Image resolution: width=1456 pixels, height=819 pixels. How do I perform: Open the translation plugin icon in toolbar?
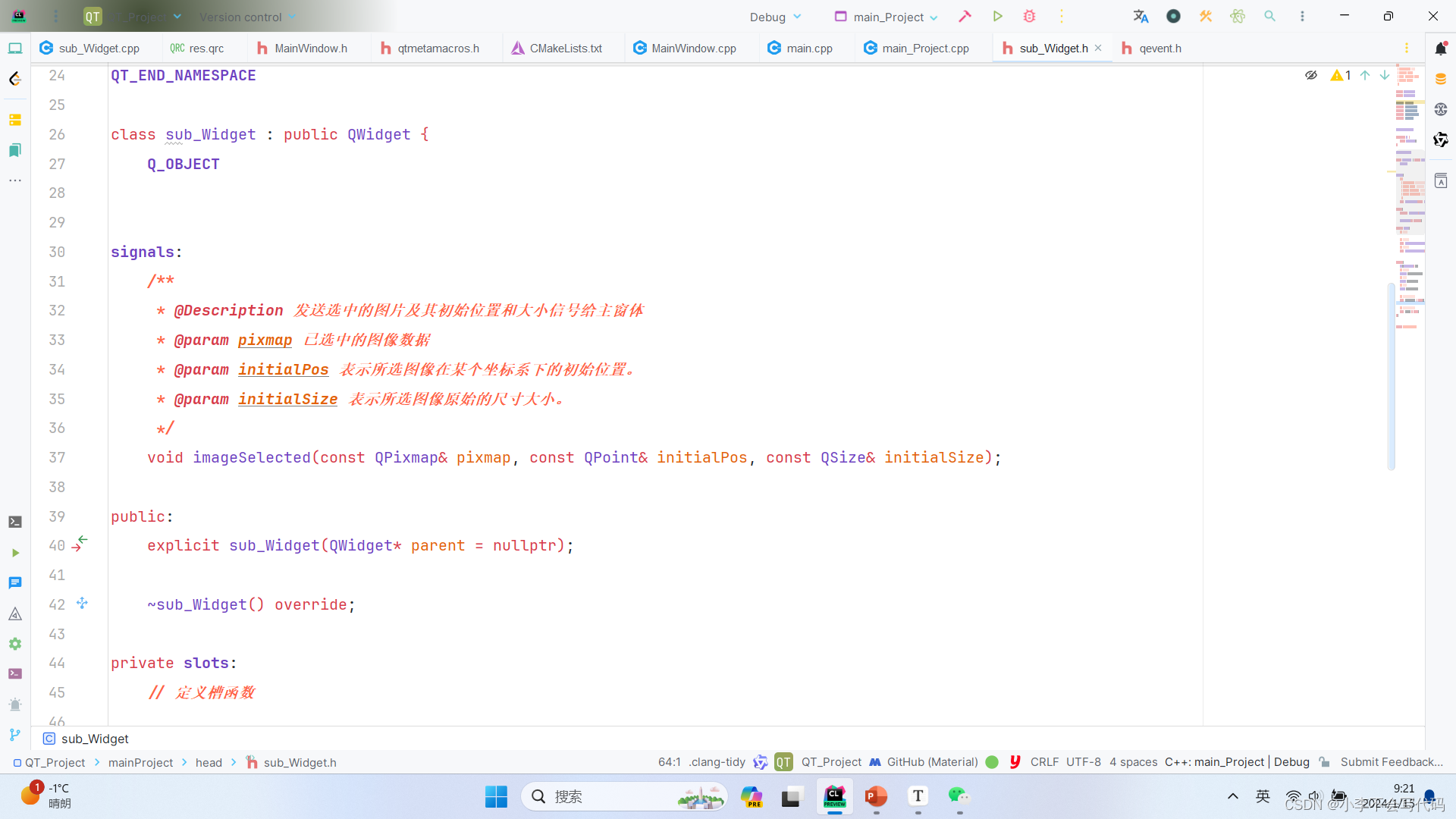pos(1141,16)
